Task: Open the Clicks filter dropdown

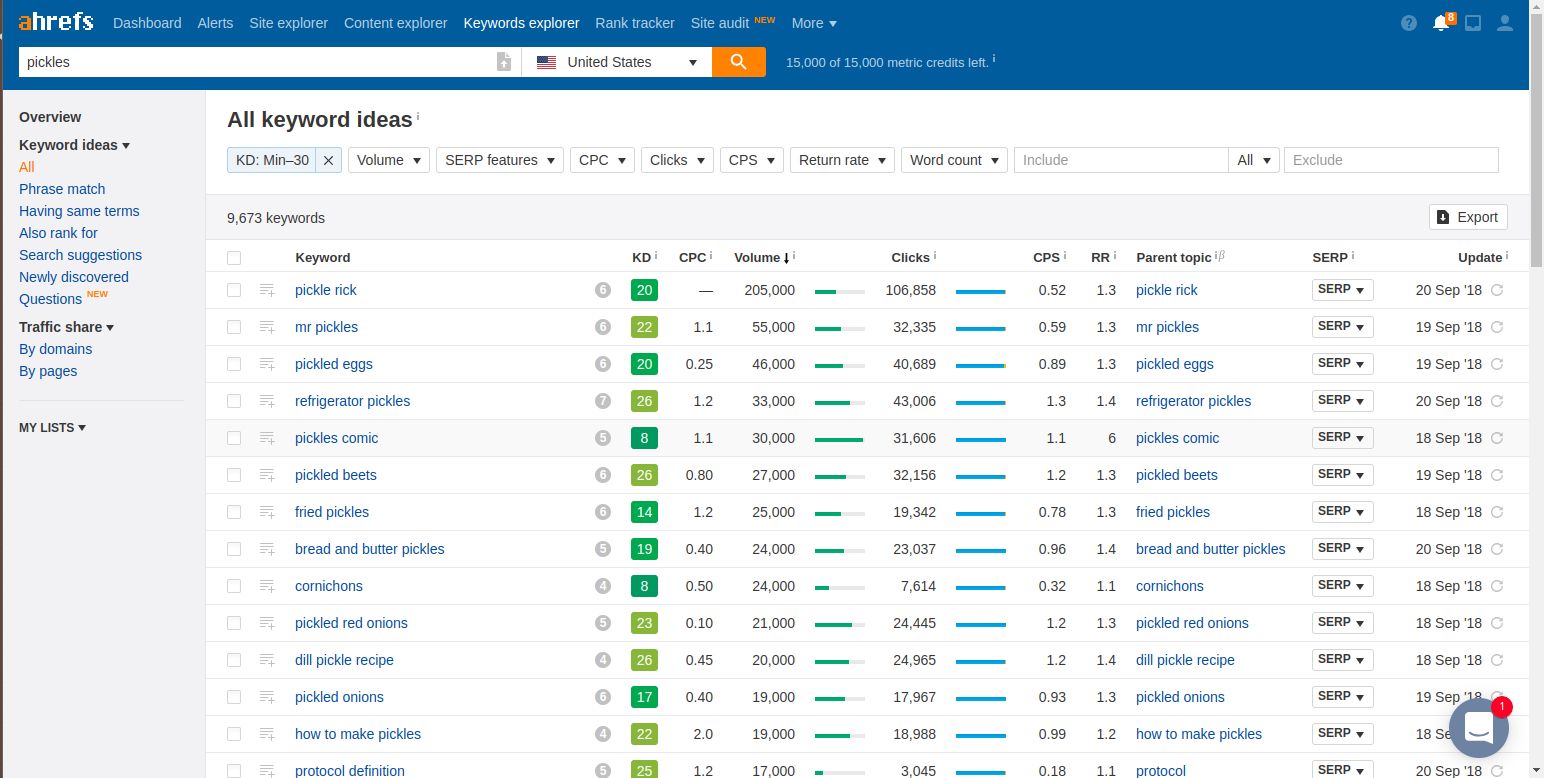Action: coord(677,160)
